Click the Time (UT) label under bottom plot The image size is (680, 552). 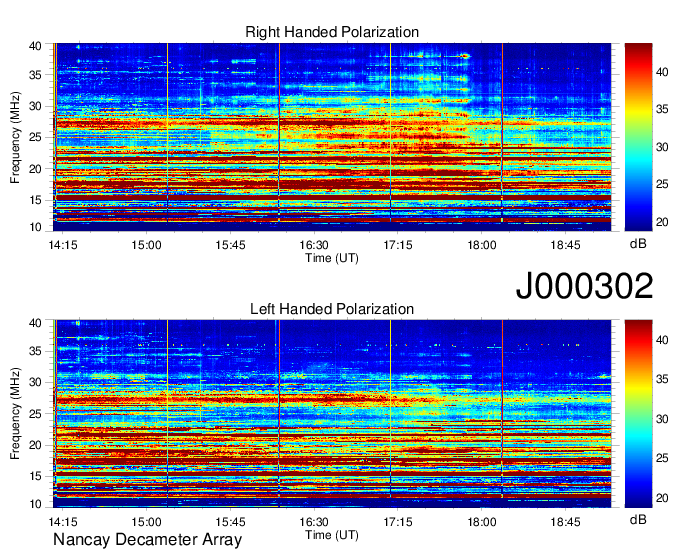332,535
